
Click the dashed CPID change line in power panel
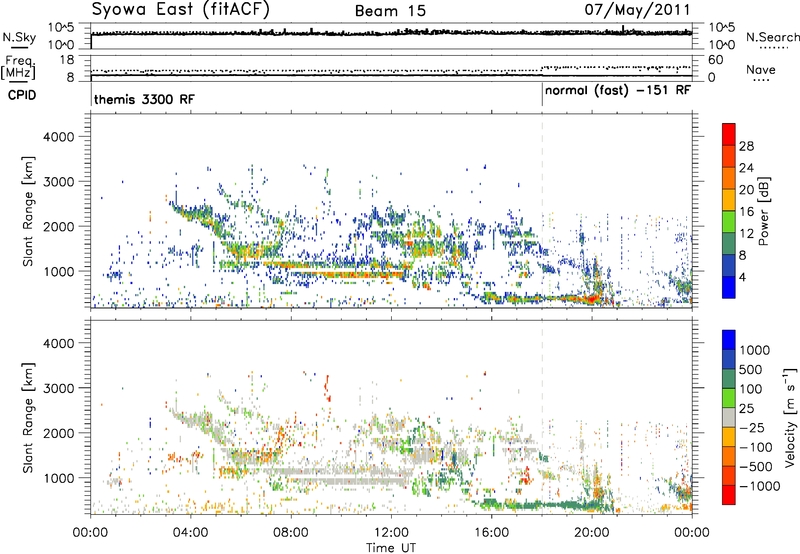[x=542, y=210]
